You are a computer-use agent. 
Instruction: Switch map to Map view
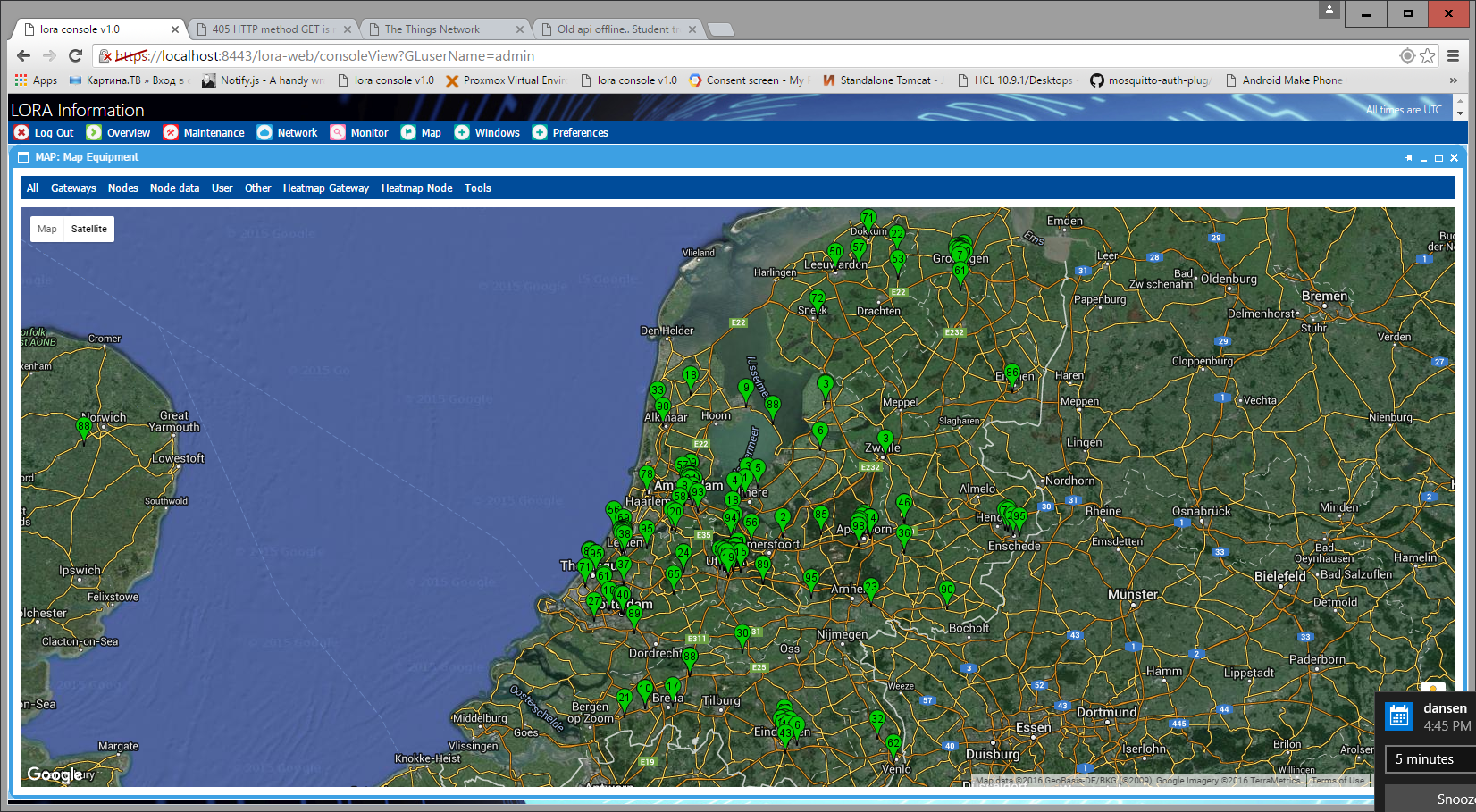(47, 229)
